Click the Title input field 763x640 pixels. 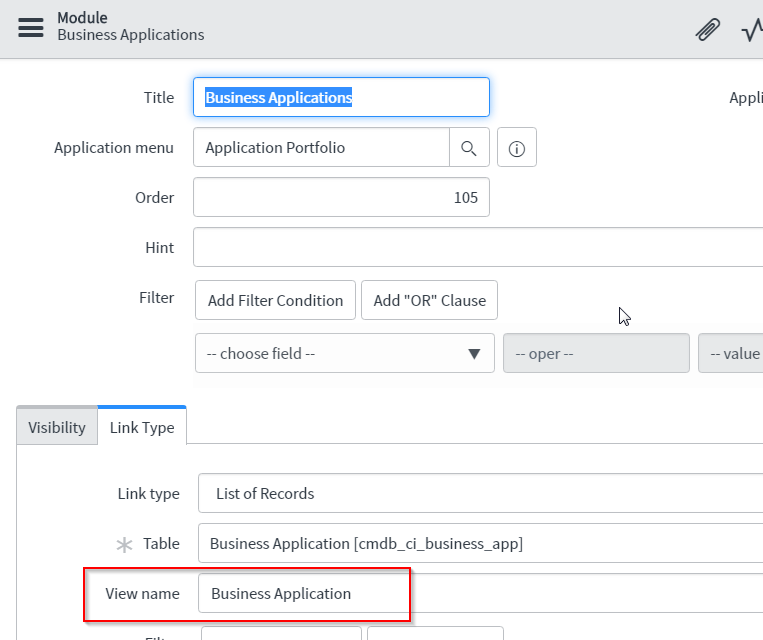pyautogui.click(x=341, y=97)
